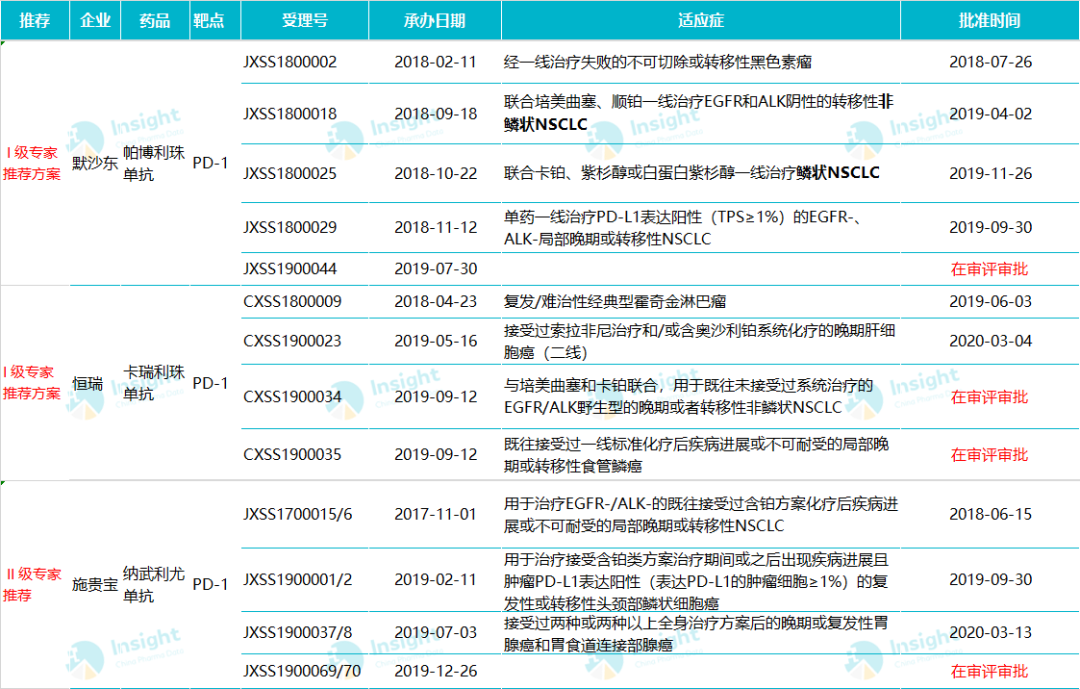Viewport: 1080px width, 689px height.
Task: Select acceptance number JXSS1900001/2
Action: 298,580
